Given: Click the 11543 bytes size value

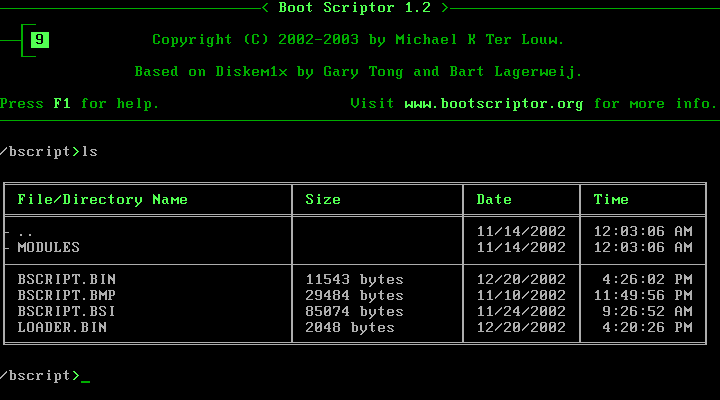Looking at the screenshot, I should point(354,280).
